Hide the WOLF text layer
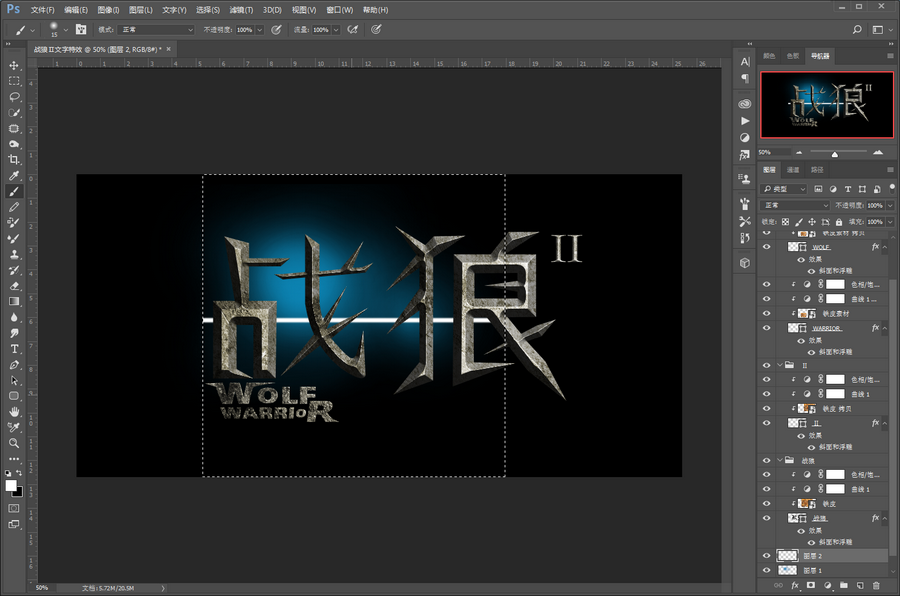900x596 pixels. [x=767, y=246]
